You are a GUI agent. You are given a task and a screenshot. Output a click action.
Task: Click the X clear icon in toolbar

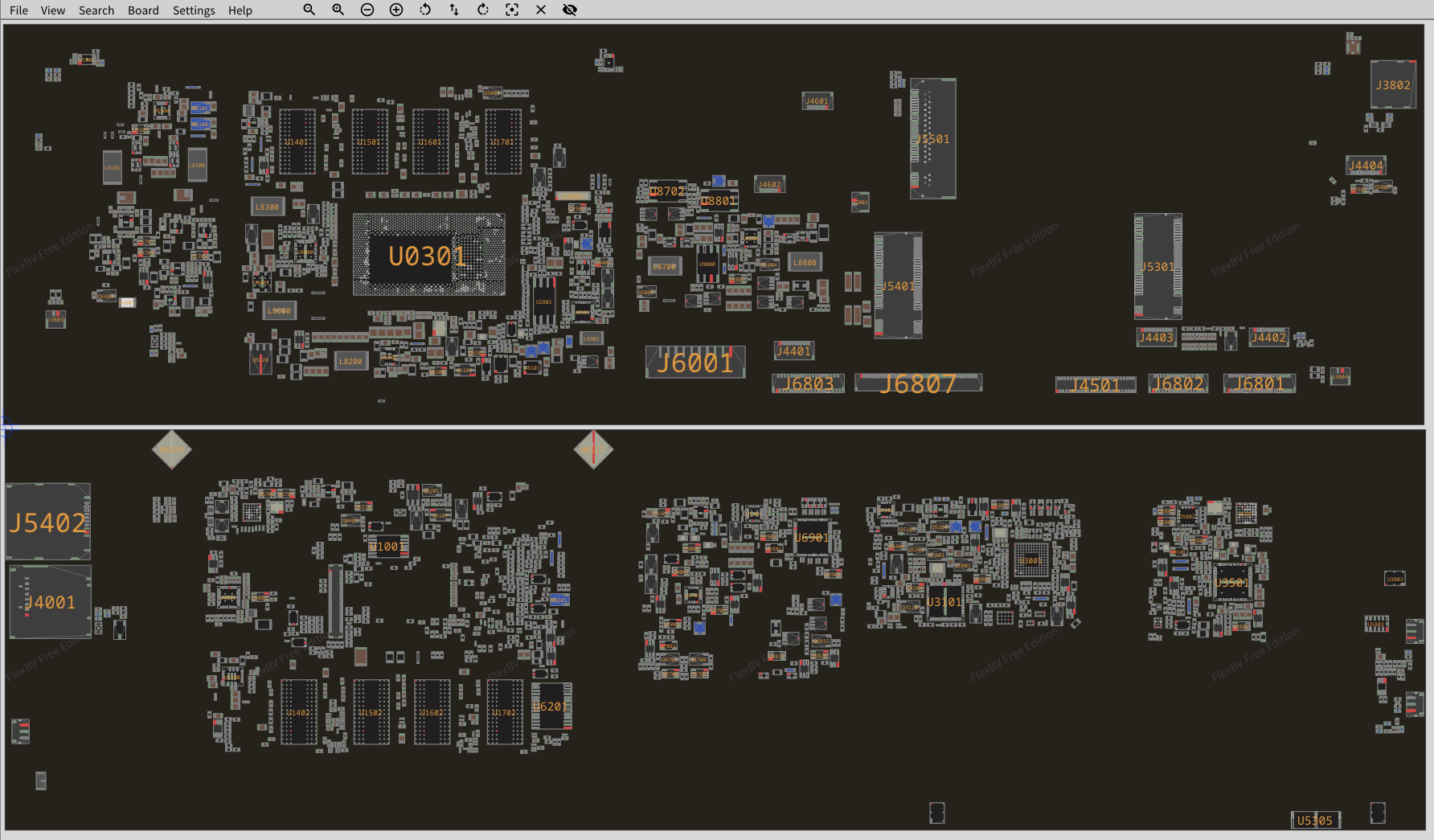click(x=541, y=10)
